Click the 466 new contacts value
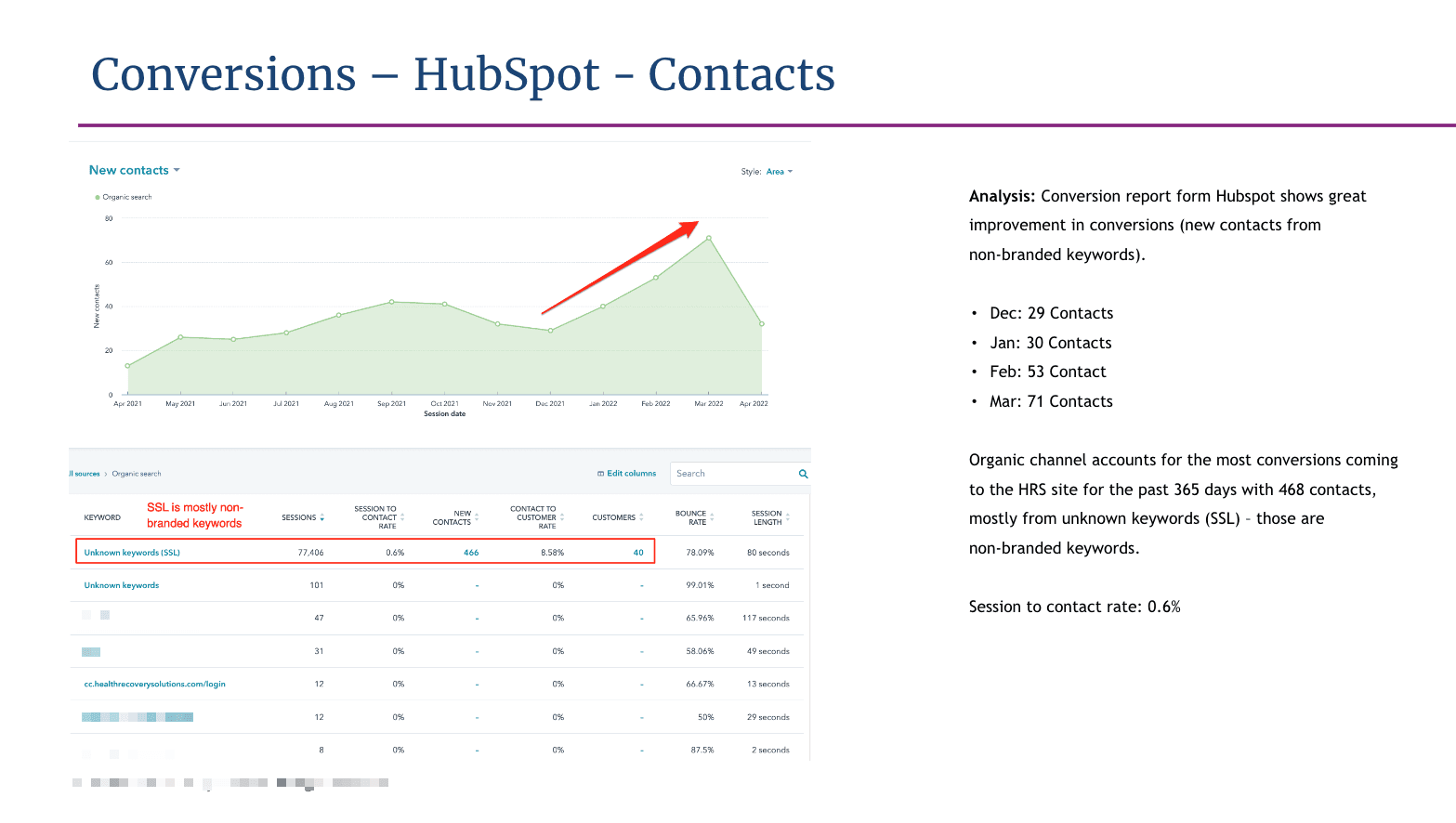This screenshot has width=1456, height=823. (x=471, y=553)
